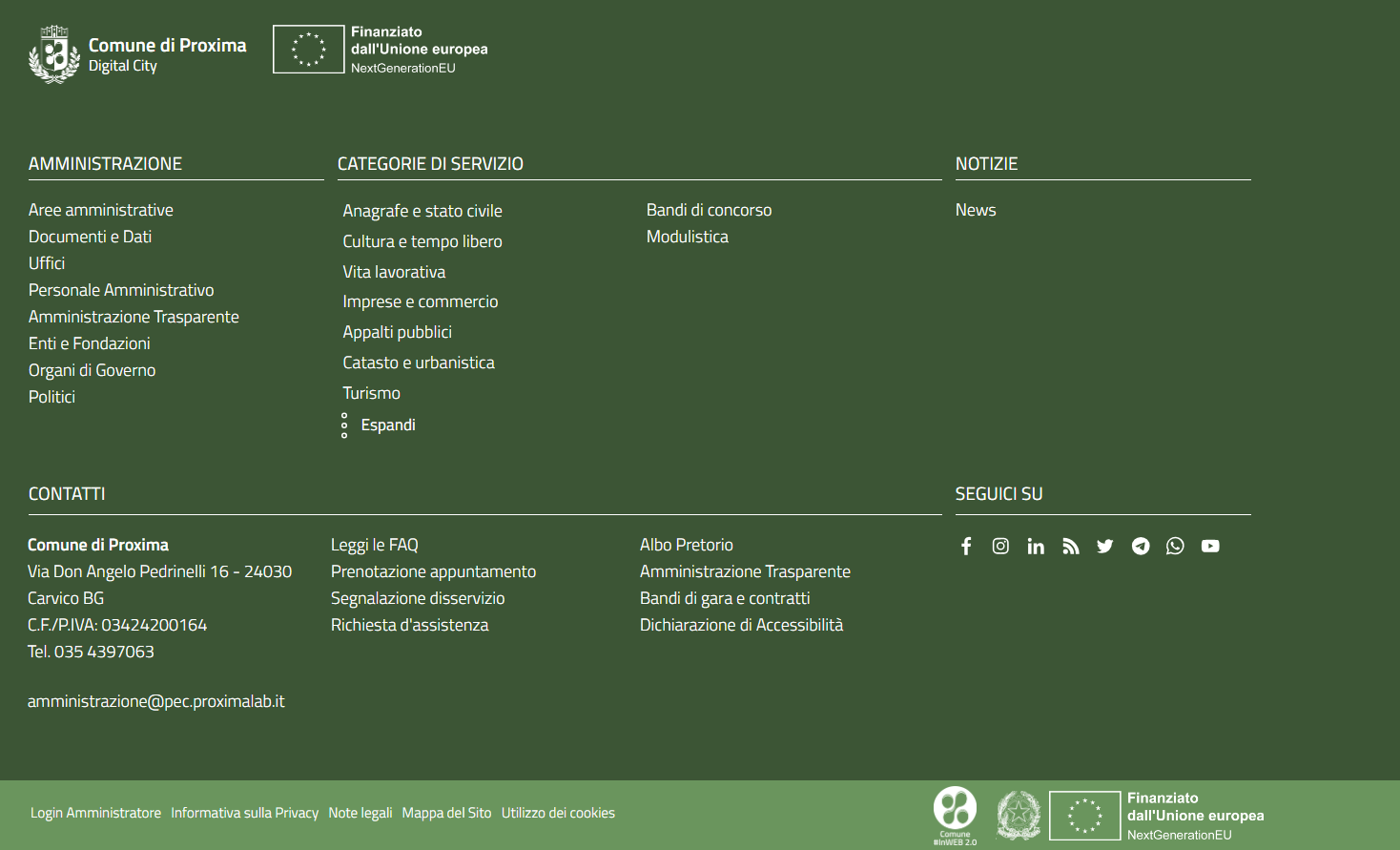Open the Facebook social icon
1400x850 pixels.
tap(966, 546)
